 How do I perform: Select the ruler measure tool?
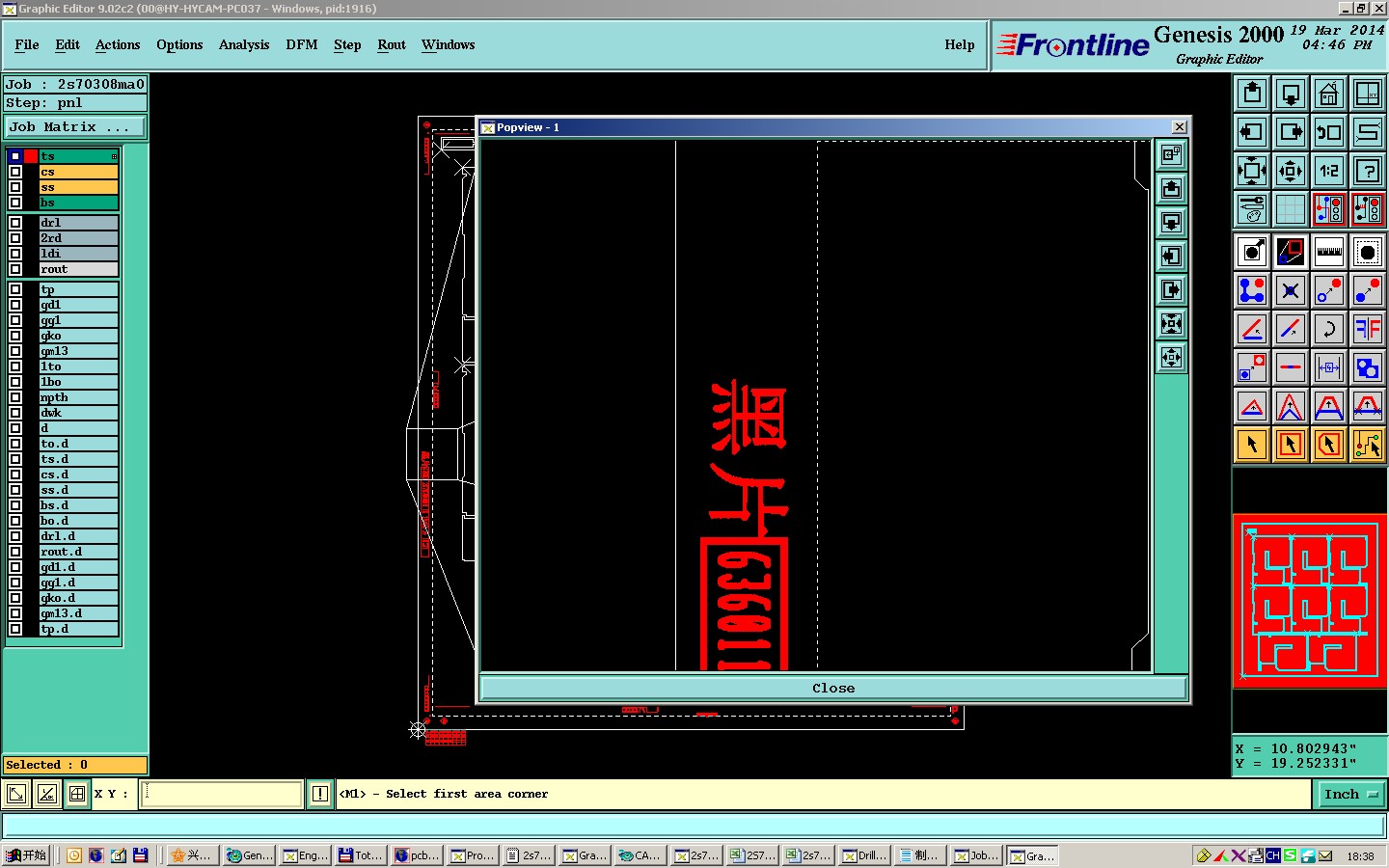click(x=1329, y=252)
